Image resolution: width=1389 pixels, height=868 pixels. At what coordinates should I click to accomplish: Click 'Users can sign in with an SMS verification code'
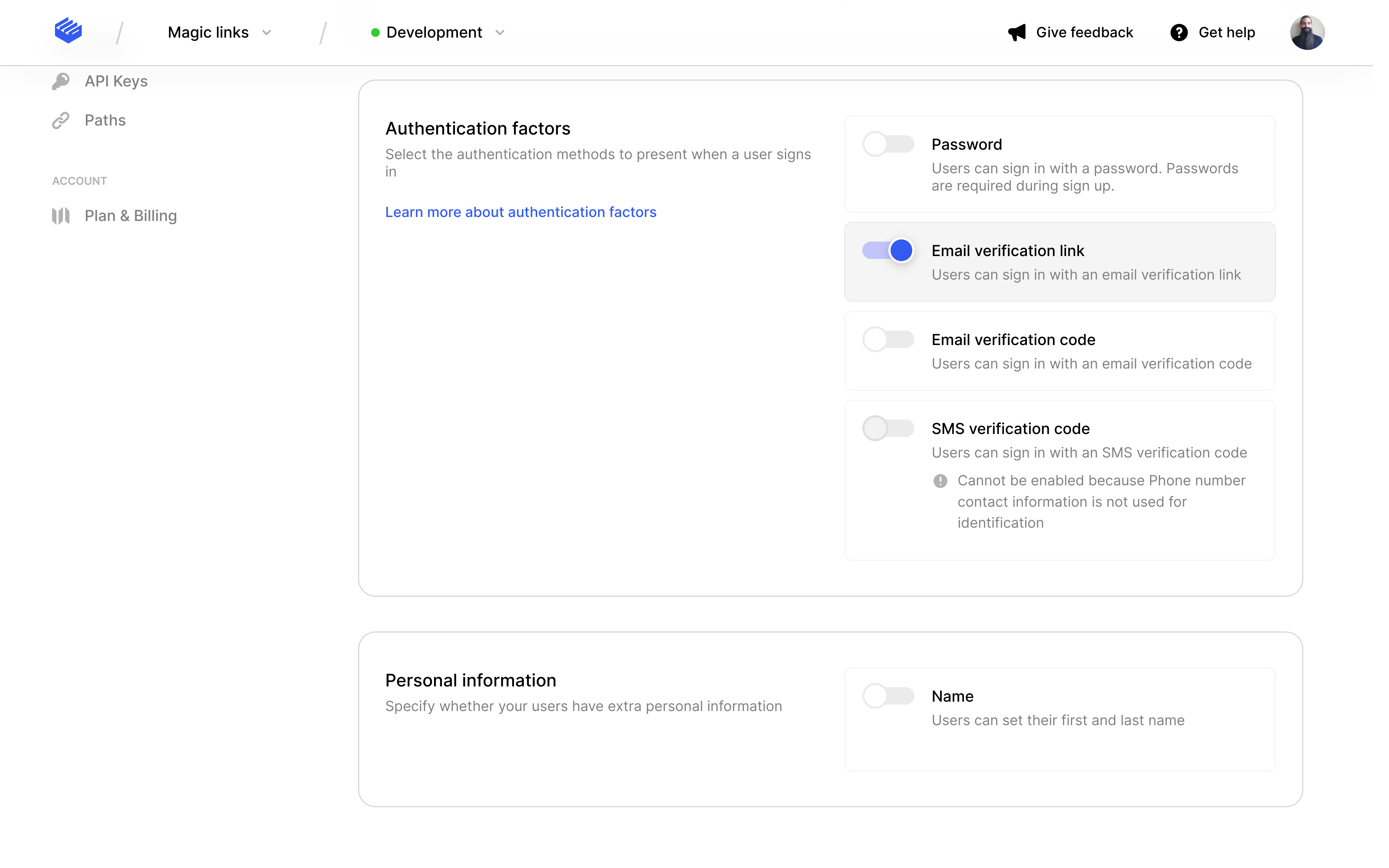[x=1089, y=453]
